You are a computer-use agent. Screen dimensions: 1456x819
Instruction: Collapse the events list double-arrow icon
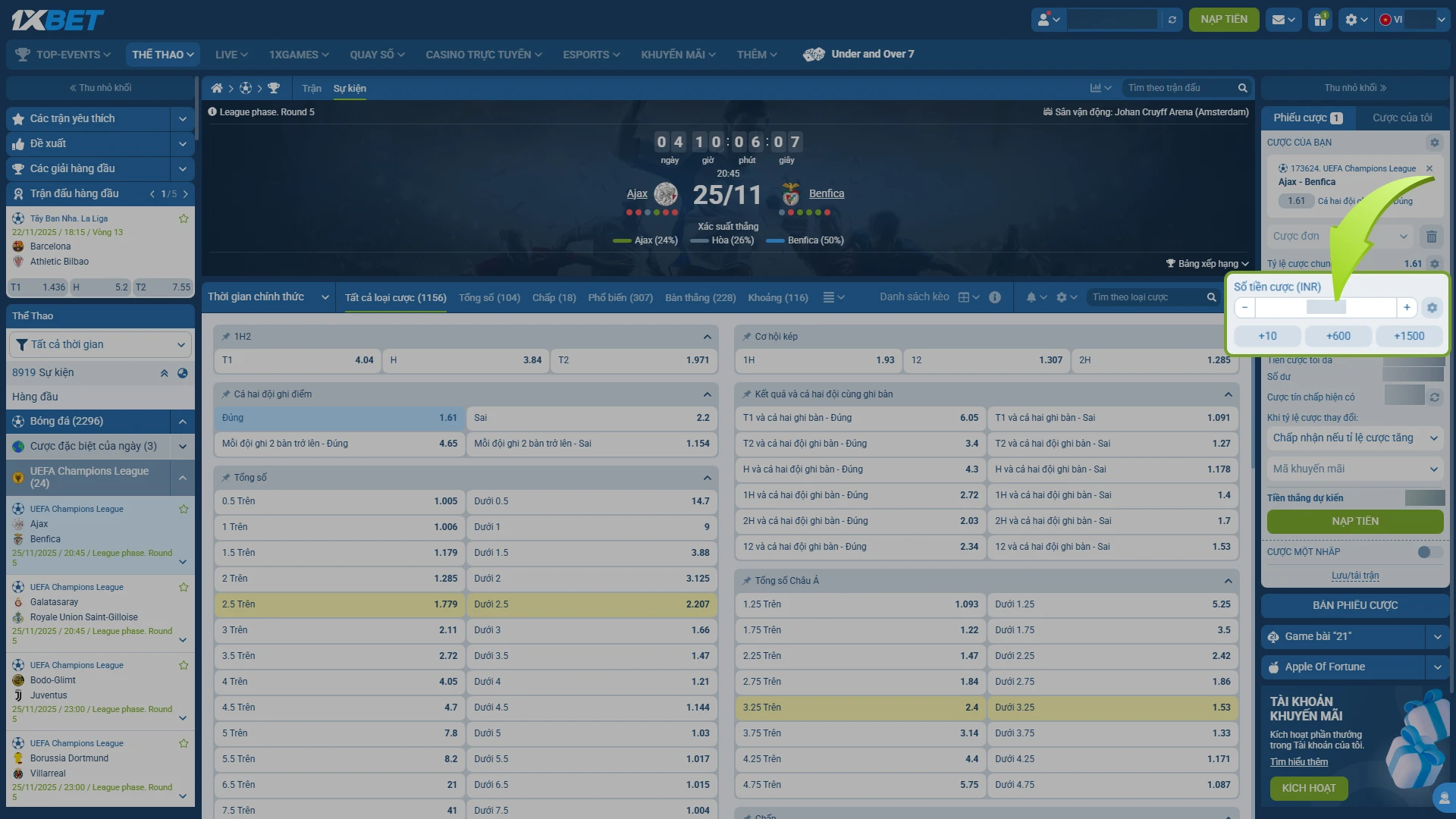click(164, 373)
